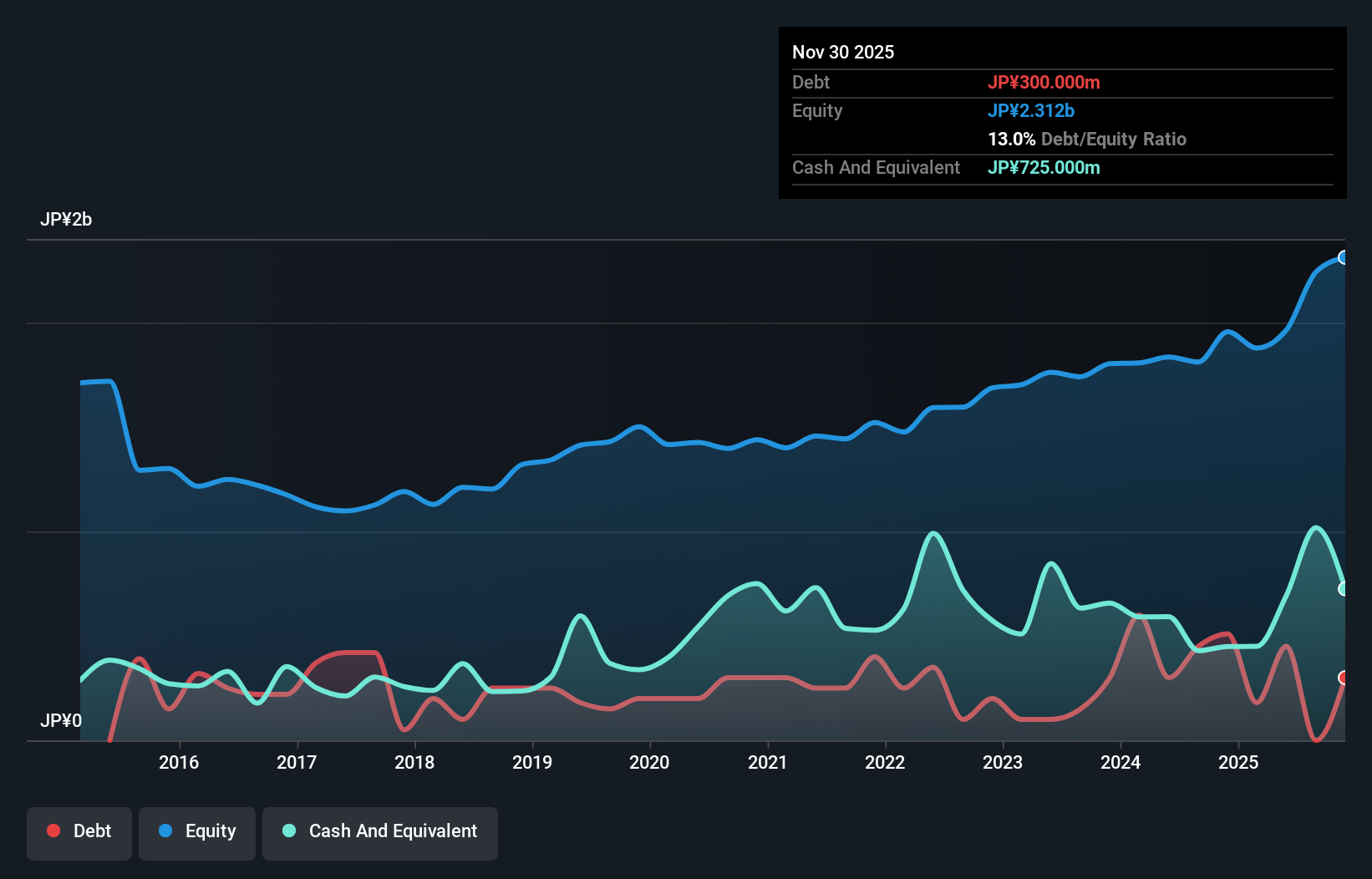Click the 2024 x-axis label
The height and width of the screenshot is (879, 1372).
[1120, 762]
